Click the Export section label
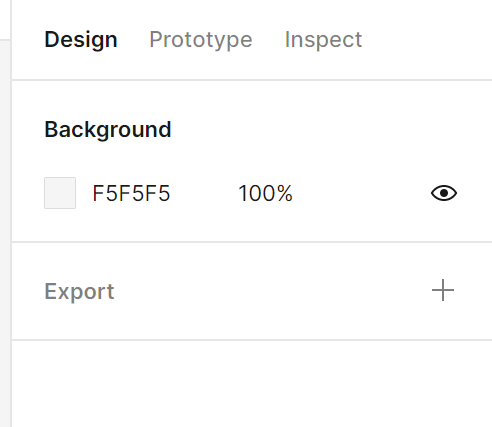 click(x=79, y=291)
